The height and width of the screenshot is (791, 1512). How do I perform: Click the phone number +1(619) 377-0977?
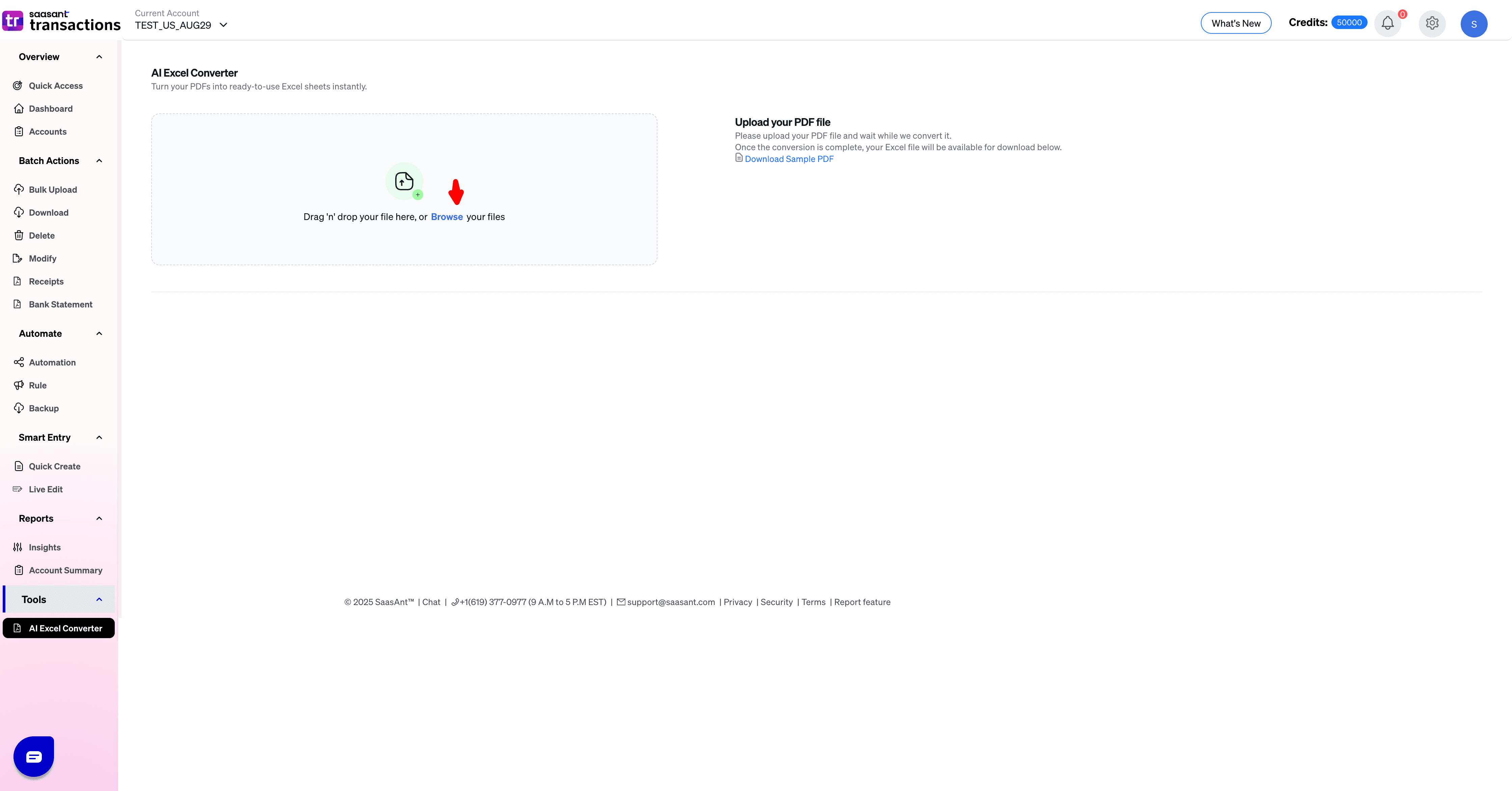pos(493,602)
